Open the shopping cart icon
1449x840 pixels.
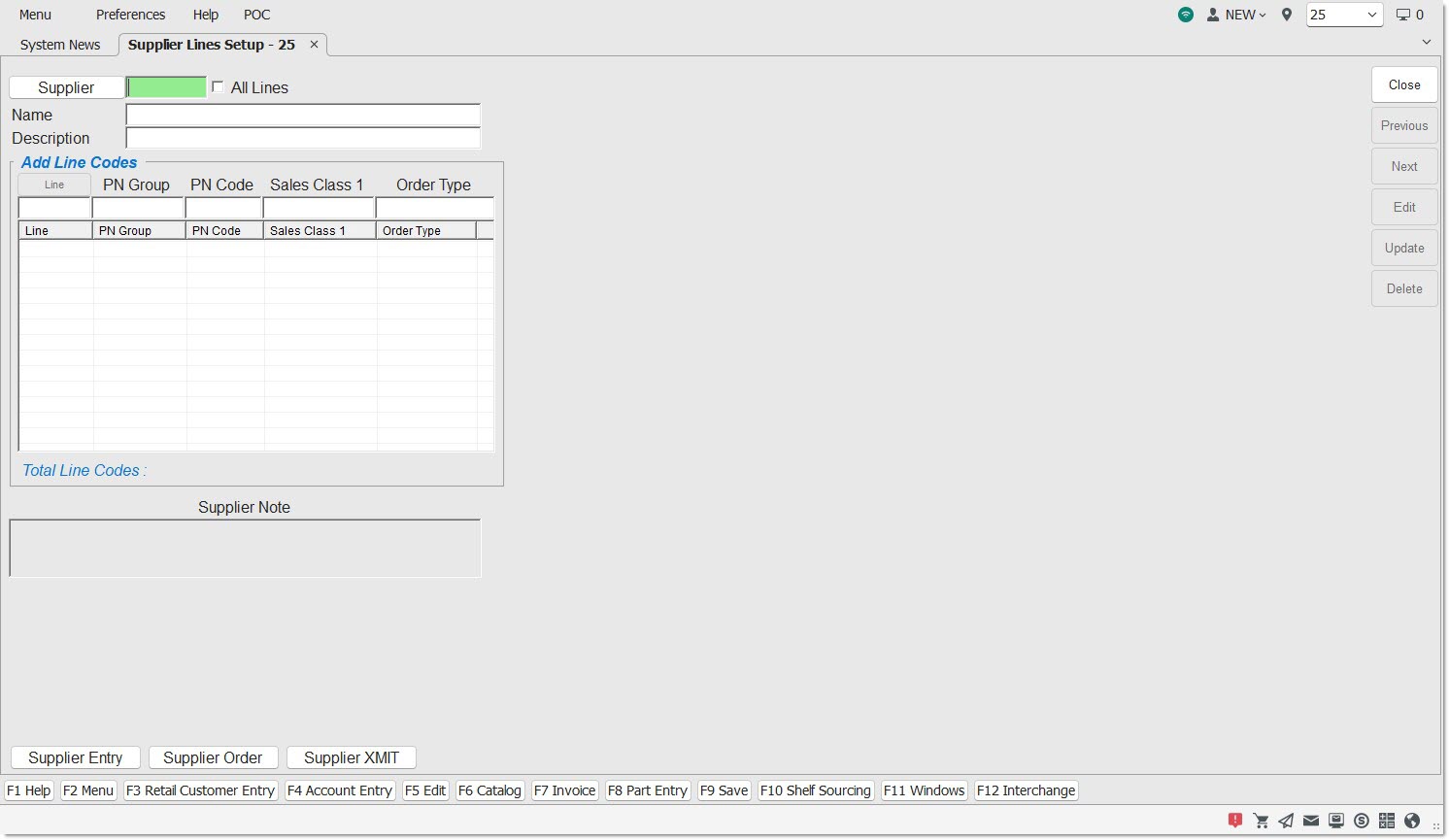click(x=1262, y=821)
